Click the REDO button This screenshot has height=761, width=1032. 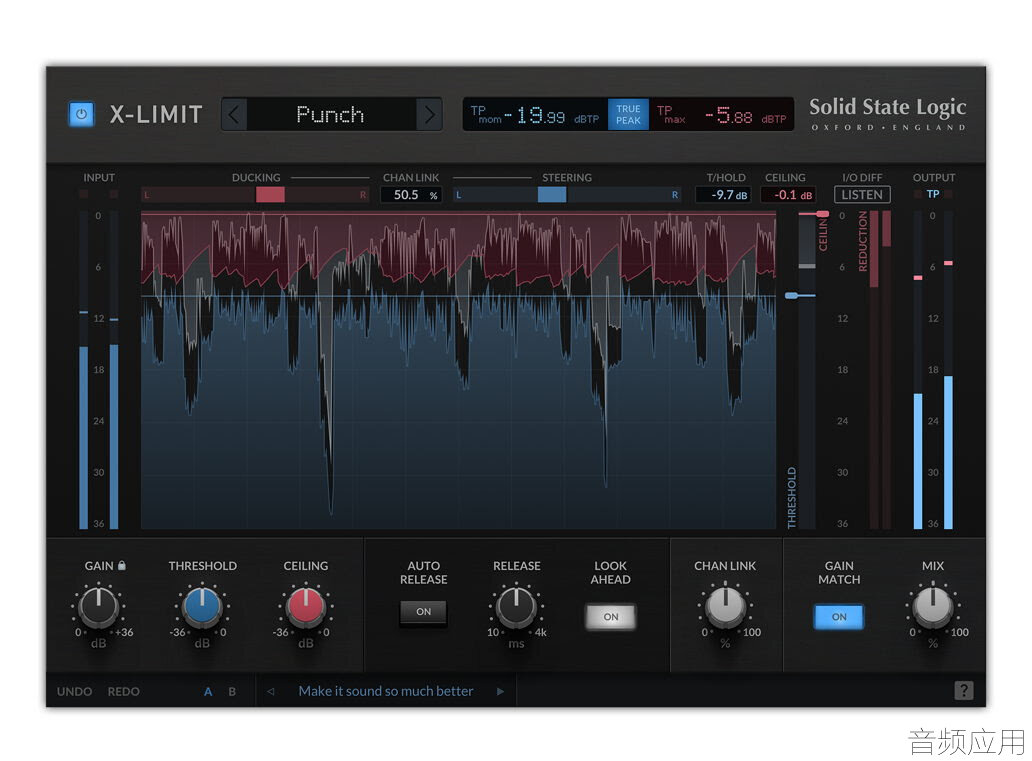124,691
